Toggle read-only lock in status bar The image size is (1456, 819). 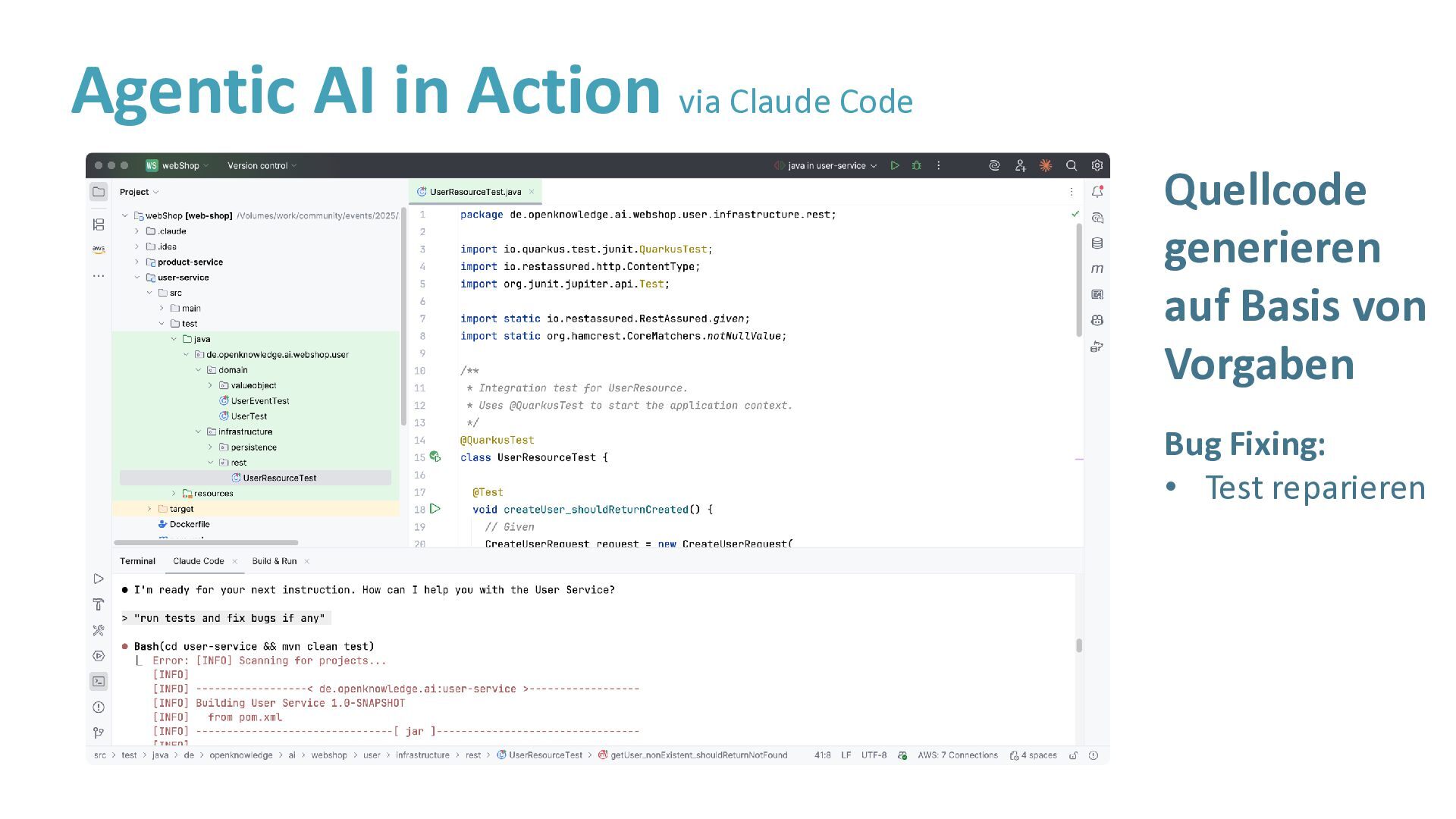point(1073,755)
